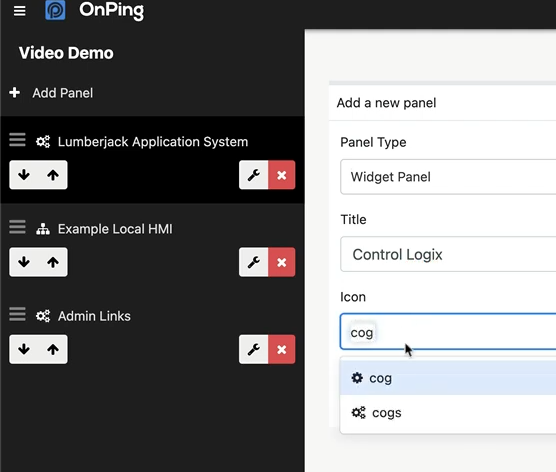Screen dimensions: 556x472
Task: Configure Admin Links with wrench icon
Action: click(254, 349)
